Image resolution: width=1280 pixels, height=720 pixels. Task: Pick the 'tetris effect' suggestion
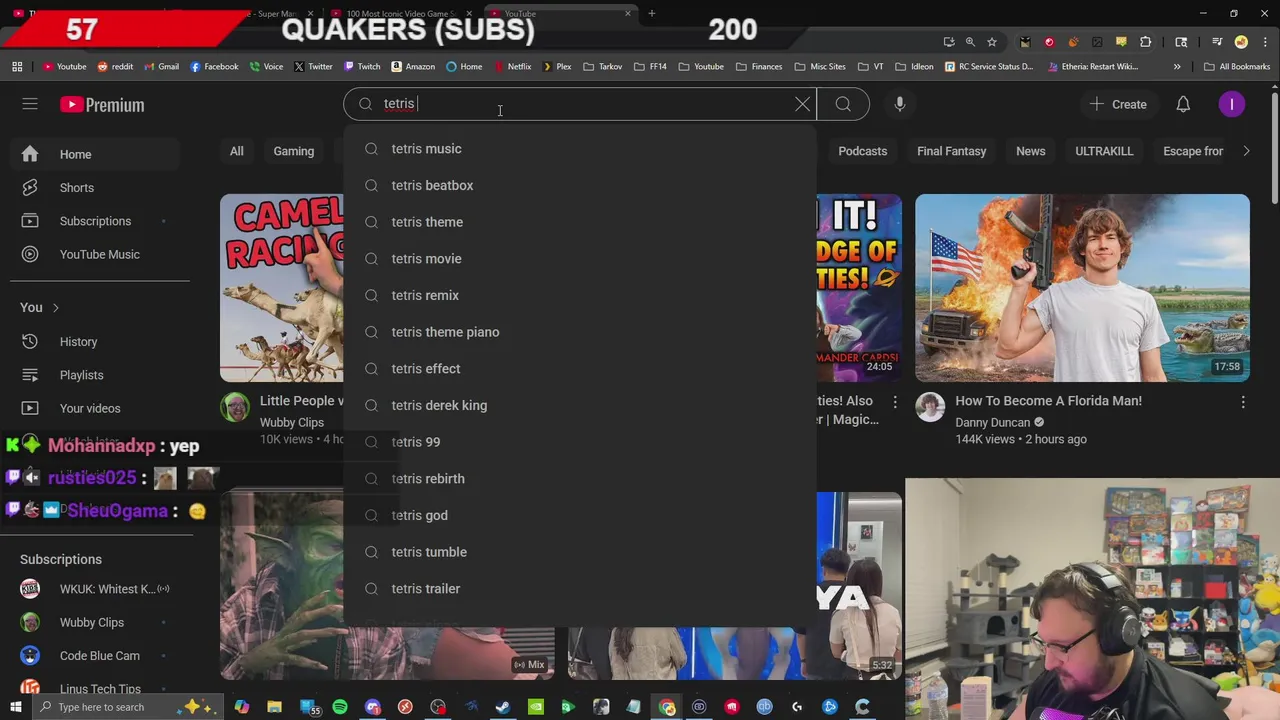580,369
